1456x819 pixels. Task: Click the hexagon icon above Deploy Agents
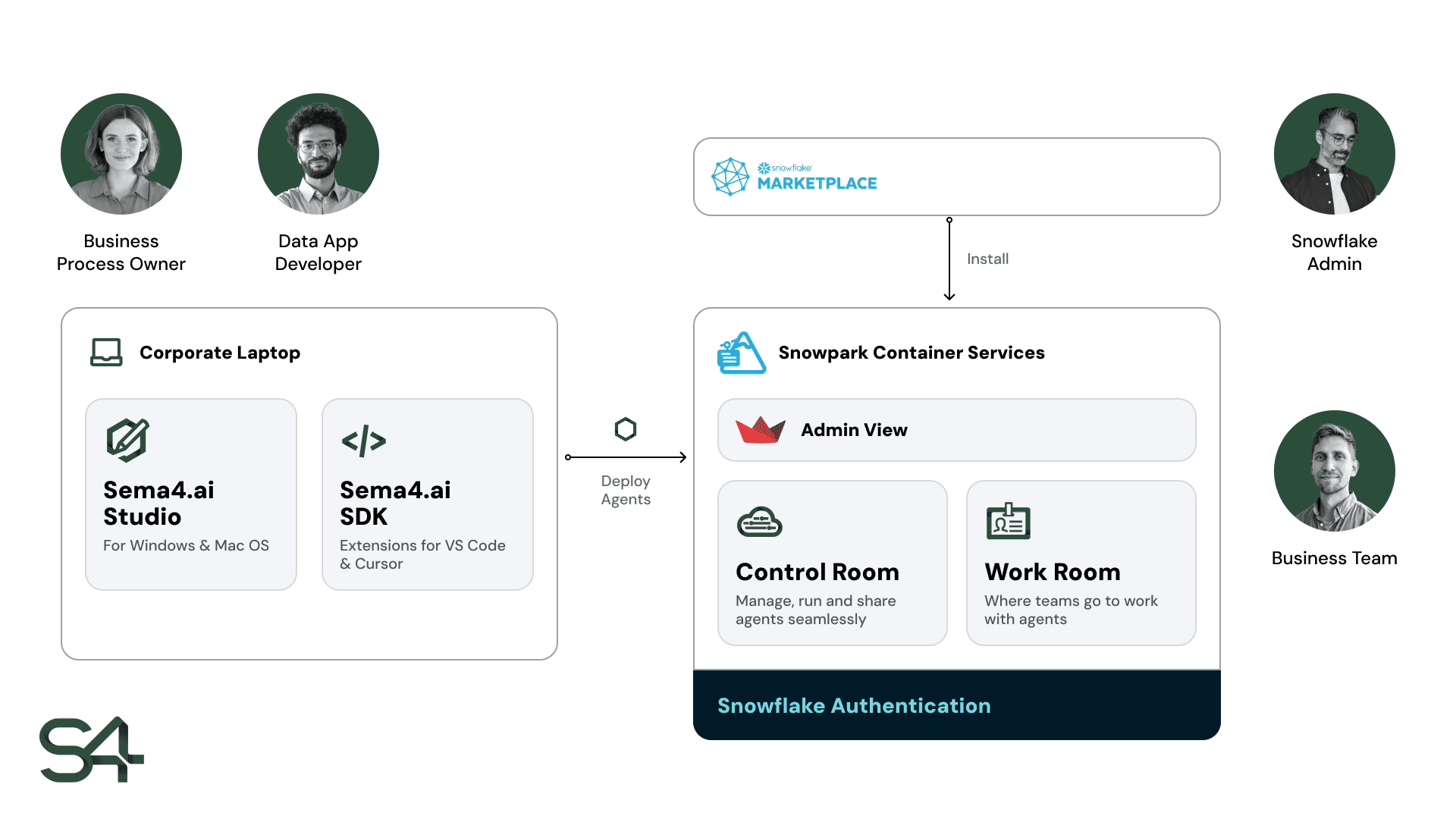(626, 429)
